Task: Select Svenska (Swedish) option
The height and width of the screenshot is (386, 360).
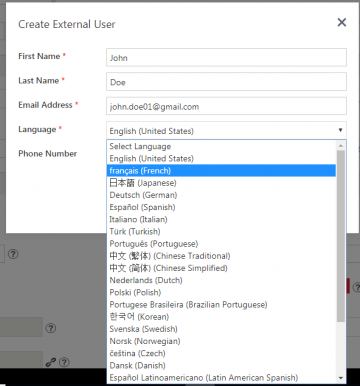Action: click(x=221, y=329)
